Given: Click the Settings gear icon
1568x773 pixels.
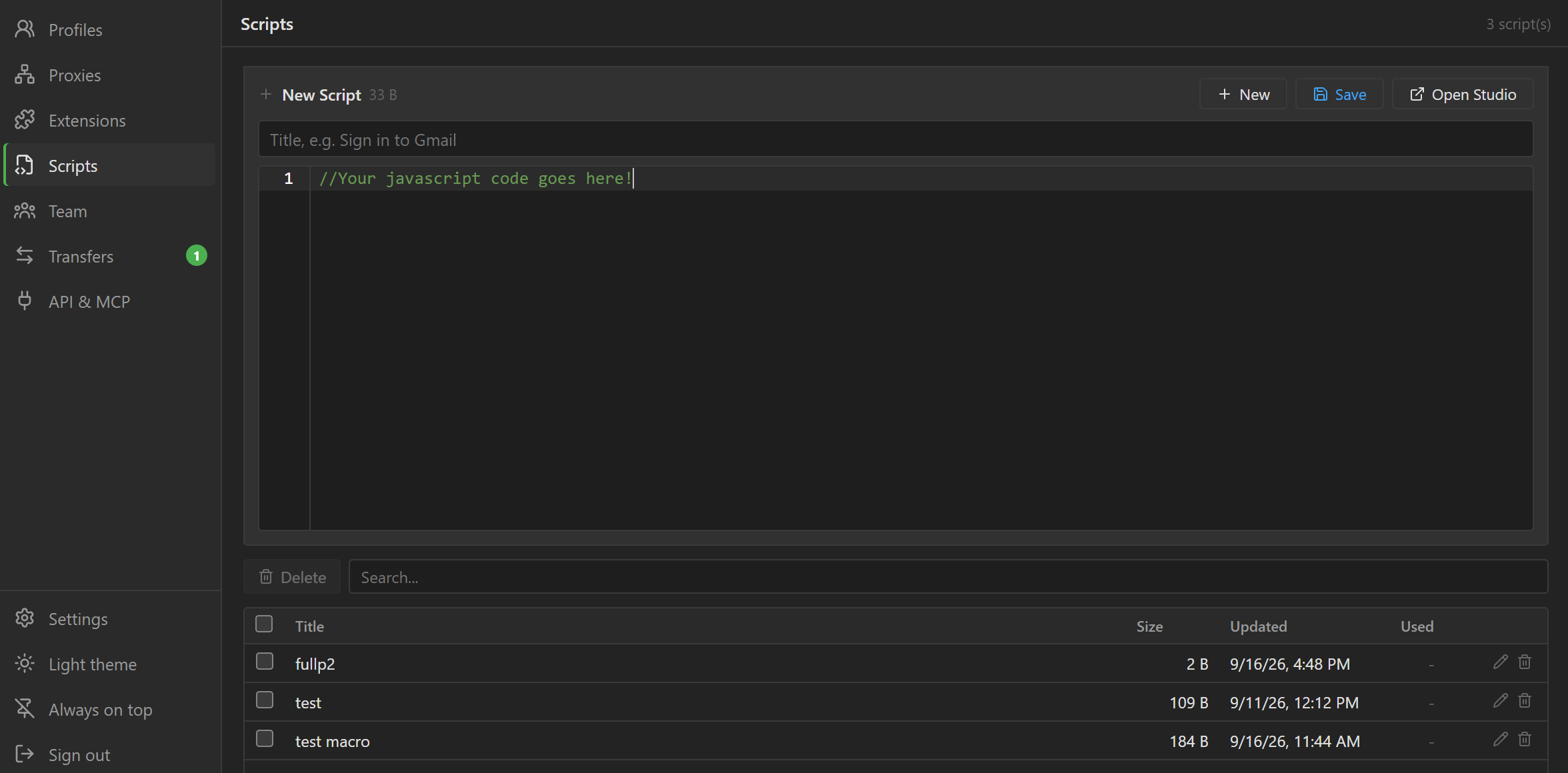Looking at the screenshot, I should pos(25,618).
